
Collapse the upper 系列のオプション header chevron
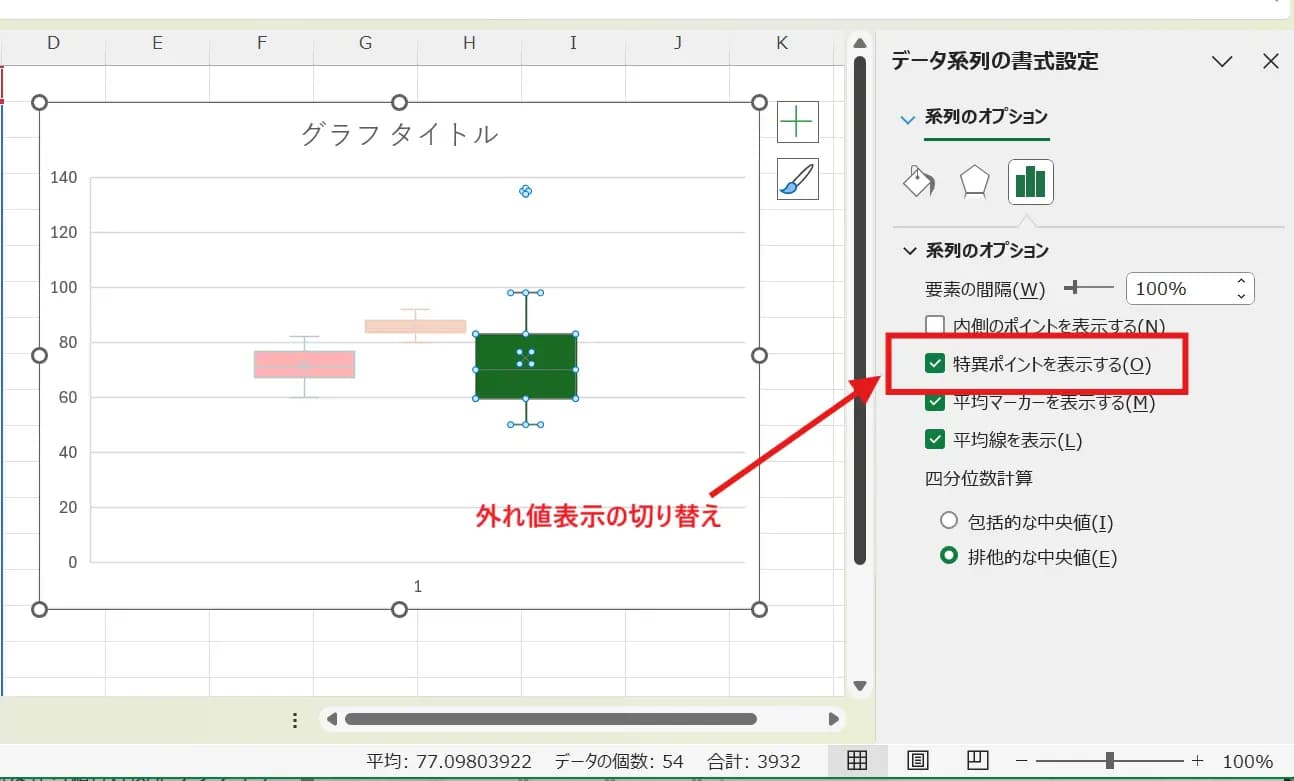909,116
